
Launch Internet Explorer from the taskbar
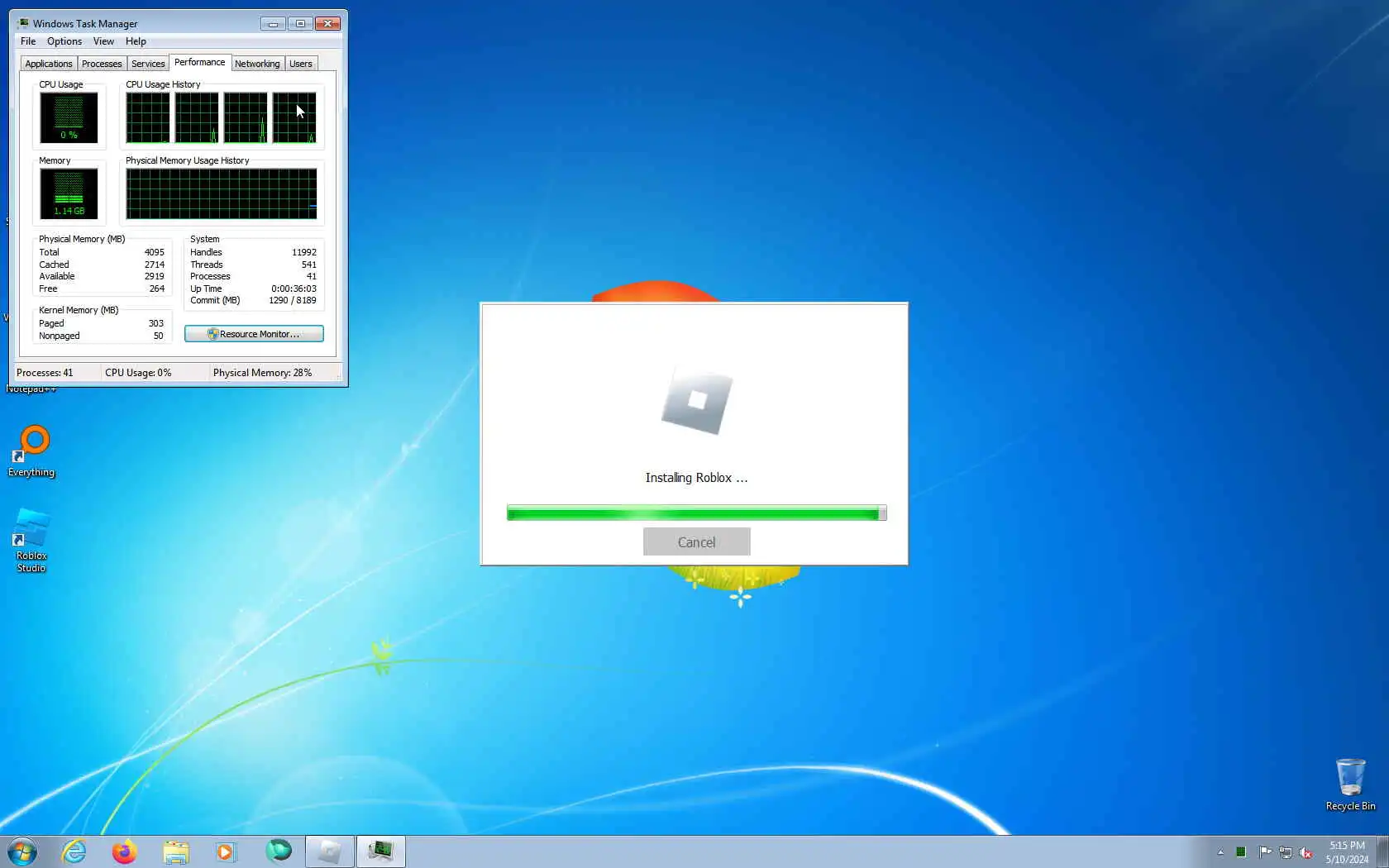[74, 851]
